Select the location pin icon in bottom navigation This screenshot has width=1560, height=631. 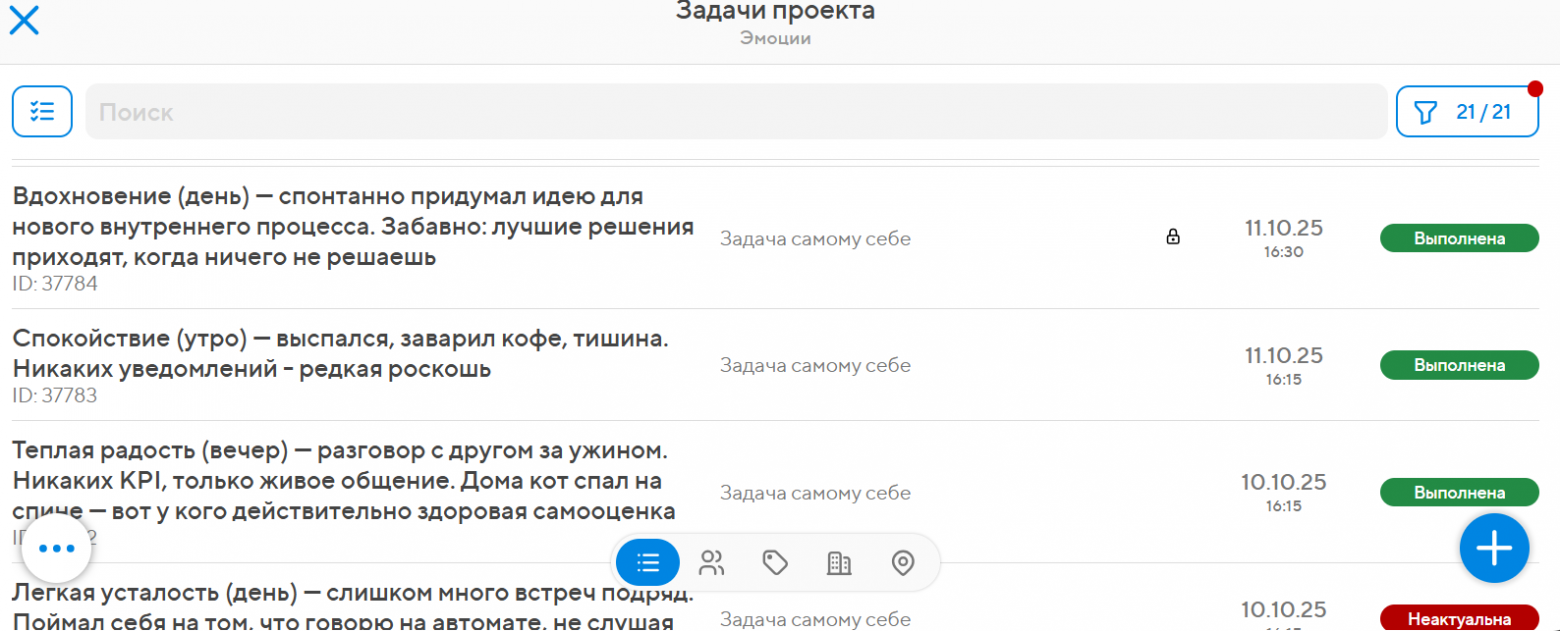903,562
